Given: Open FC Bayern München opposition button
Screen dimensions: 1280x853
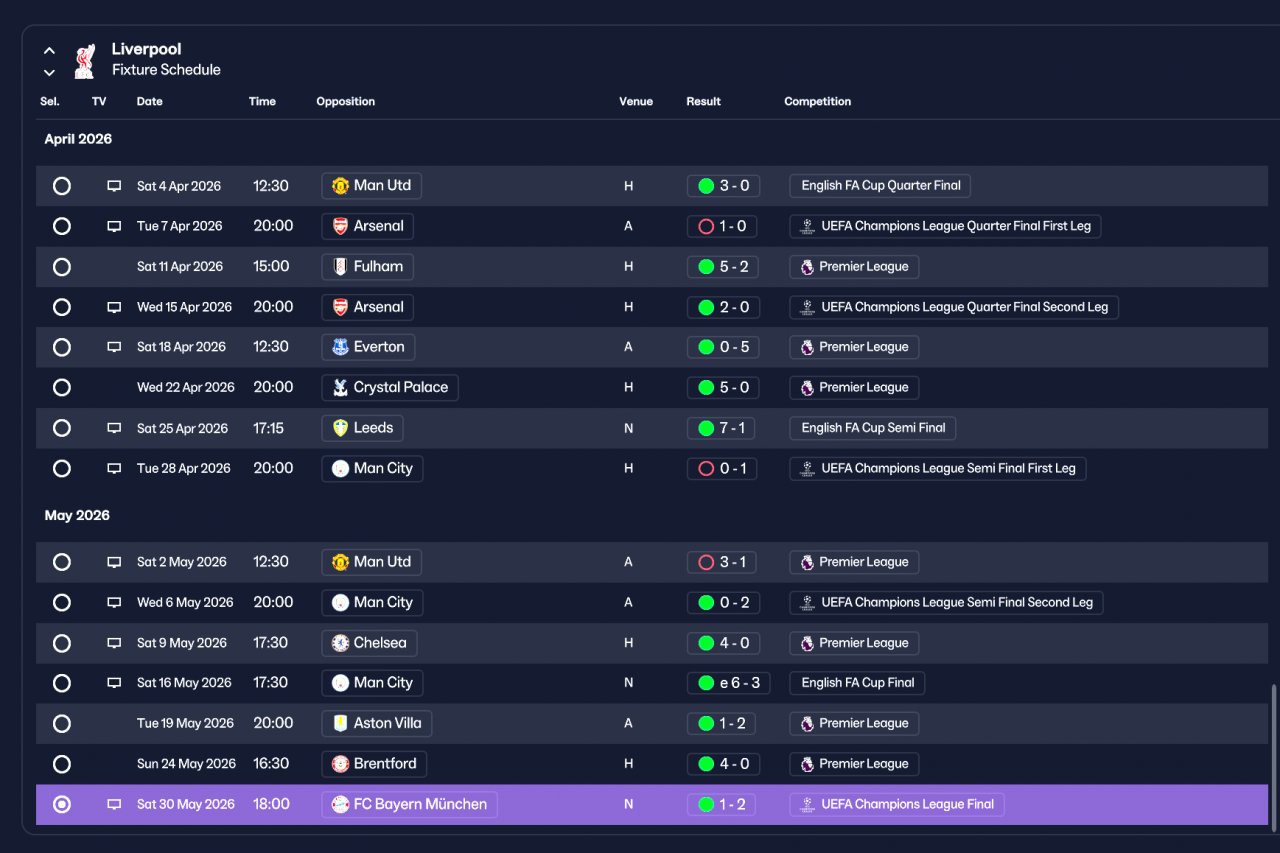Looking at the screenshot, I should (x=409, y=804).
